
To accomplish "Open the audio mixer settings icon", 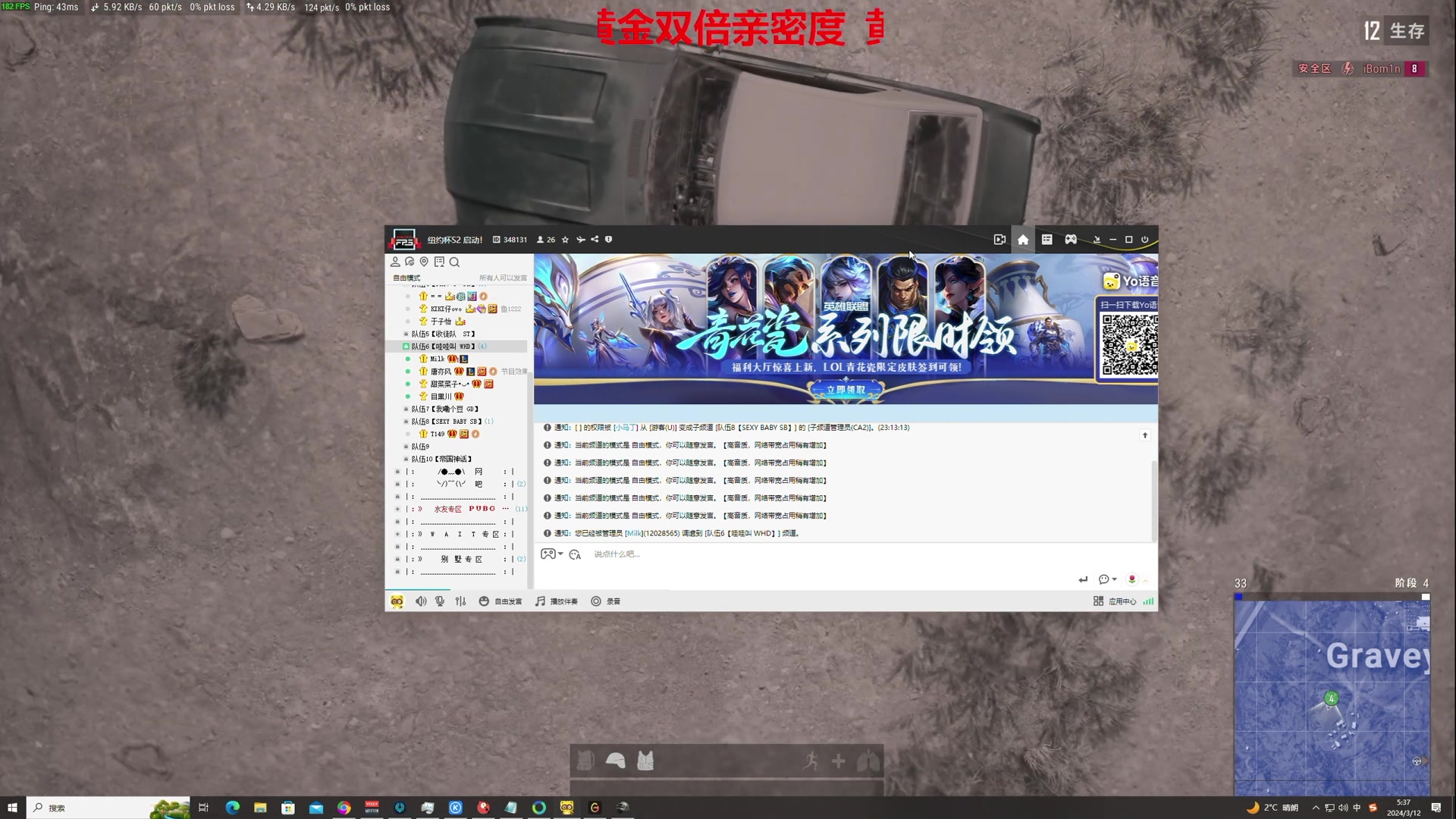I will [x=460, y=601].
